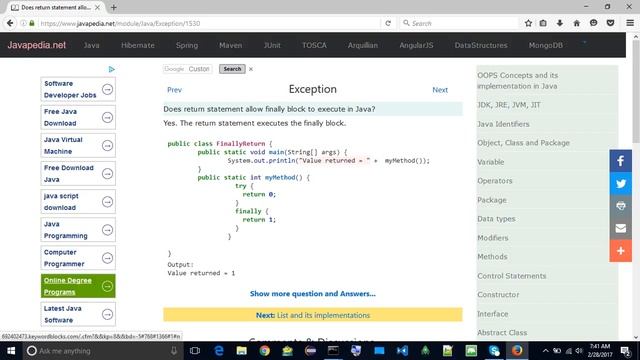This screenshot has height=360, width=640.
Task: Reload the page with the refresh icon
Action: point(388,23)
